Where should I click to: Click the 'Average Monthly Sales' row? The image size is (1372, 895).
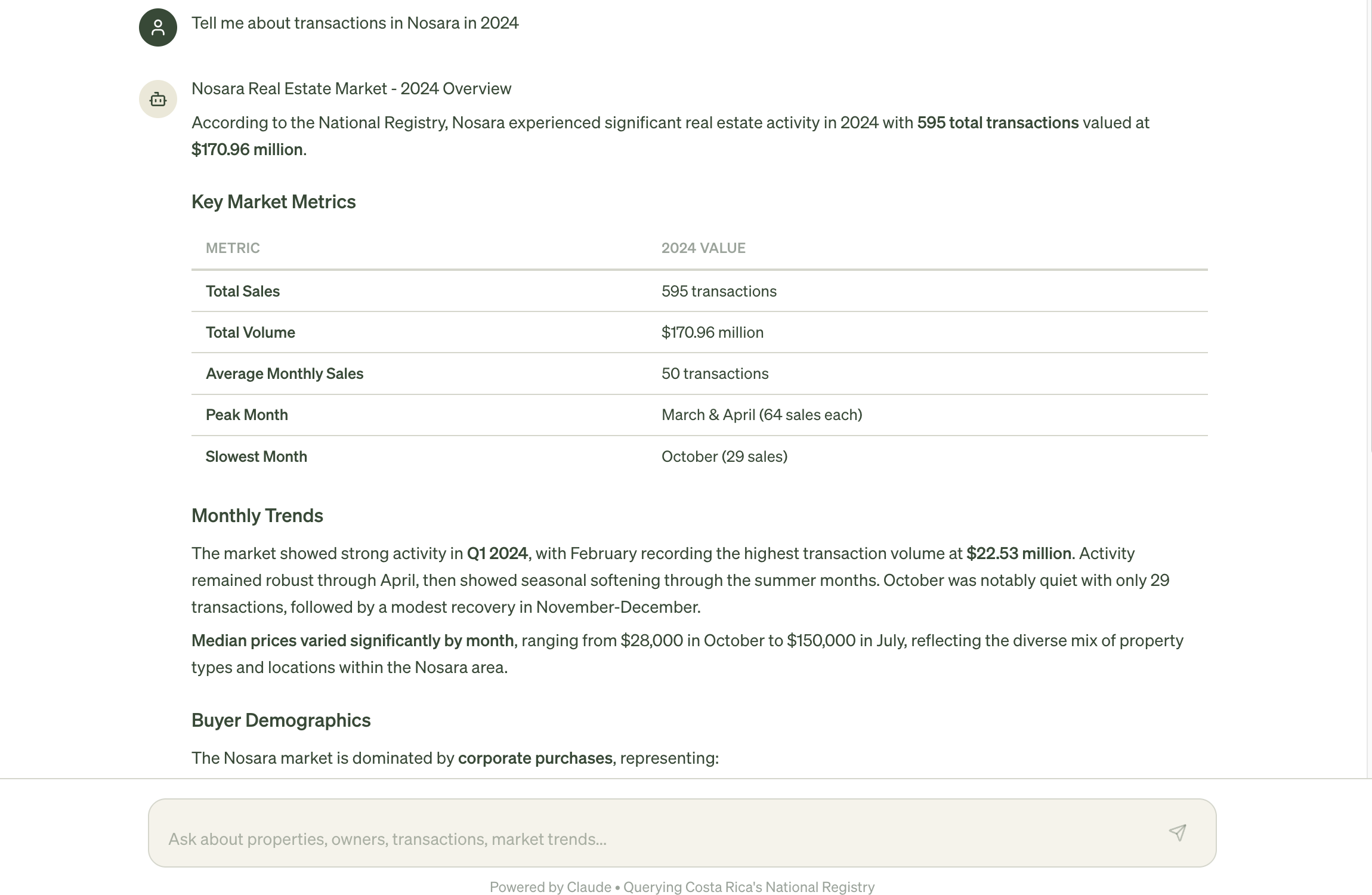[285, 373]
